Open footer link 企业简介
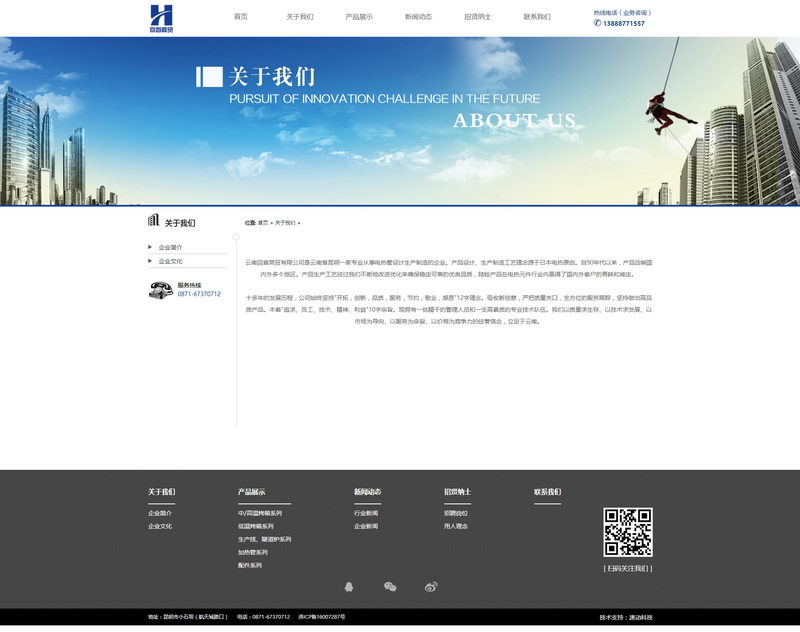The height and width of the screenshot is (632, 800). click(160, 513)
